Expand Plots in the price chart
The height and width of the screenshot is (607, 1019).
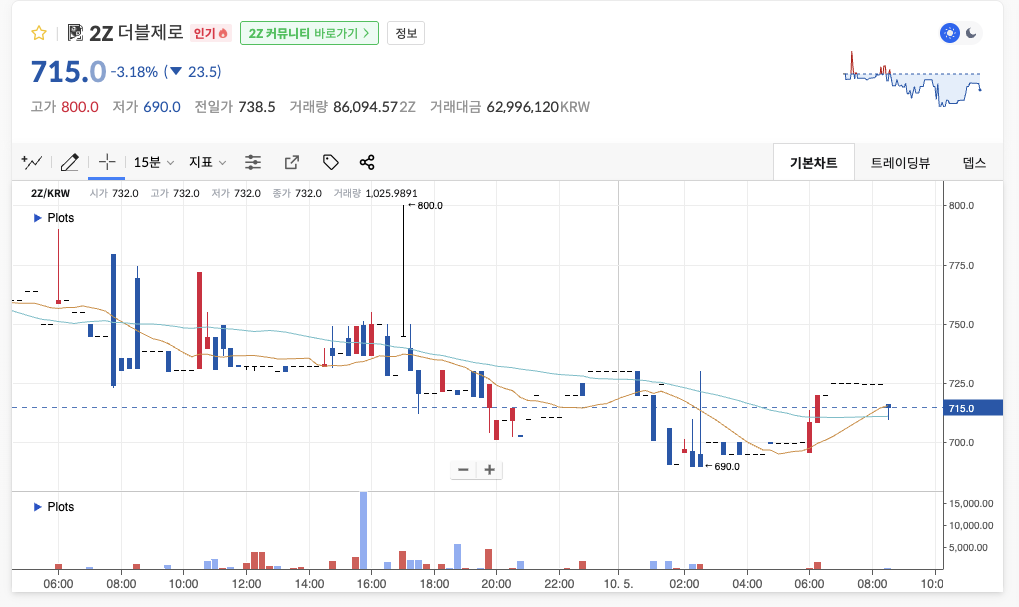(54, 217)
